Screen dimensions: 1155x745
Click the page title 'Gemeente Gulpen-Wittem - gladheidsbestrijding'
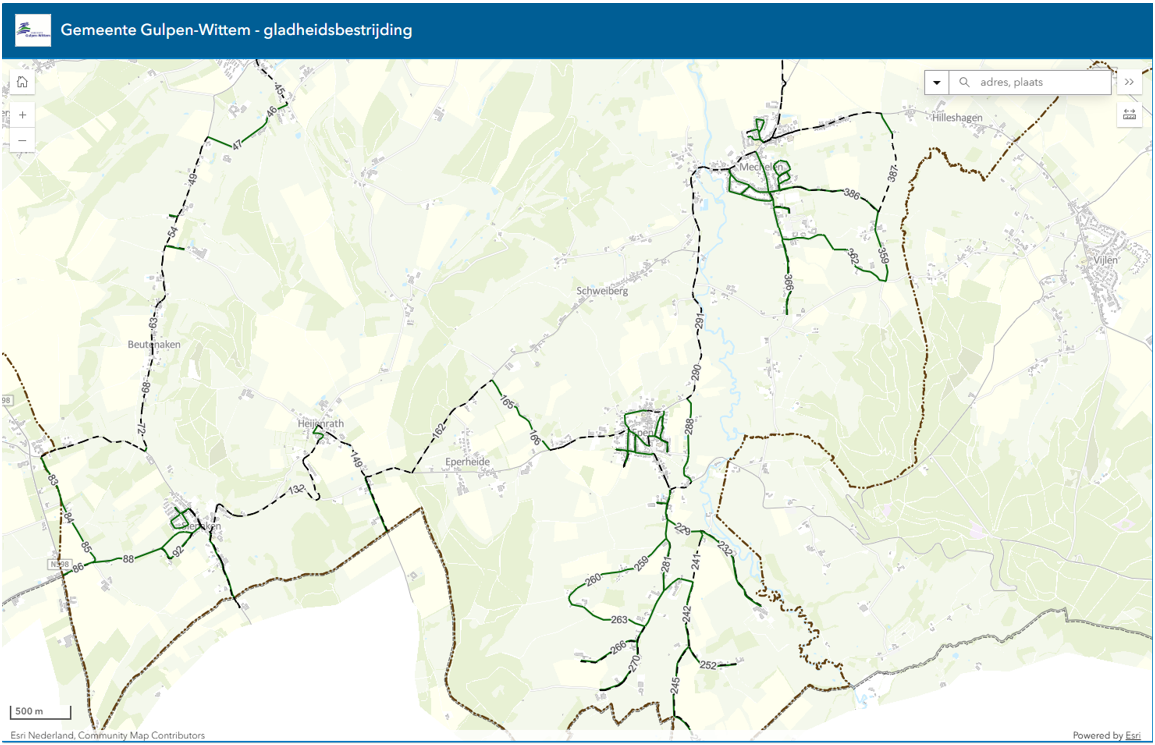click(236, 30)
